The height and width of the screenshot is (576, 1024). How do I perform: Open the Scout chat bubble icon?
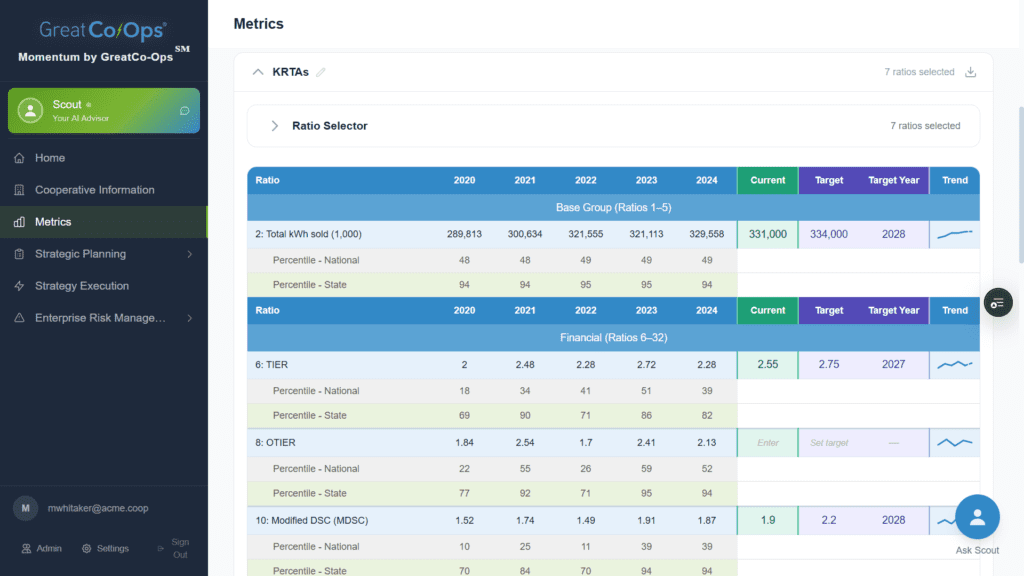click(185, 111)
